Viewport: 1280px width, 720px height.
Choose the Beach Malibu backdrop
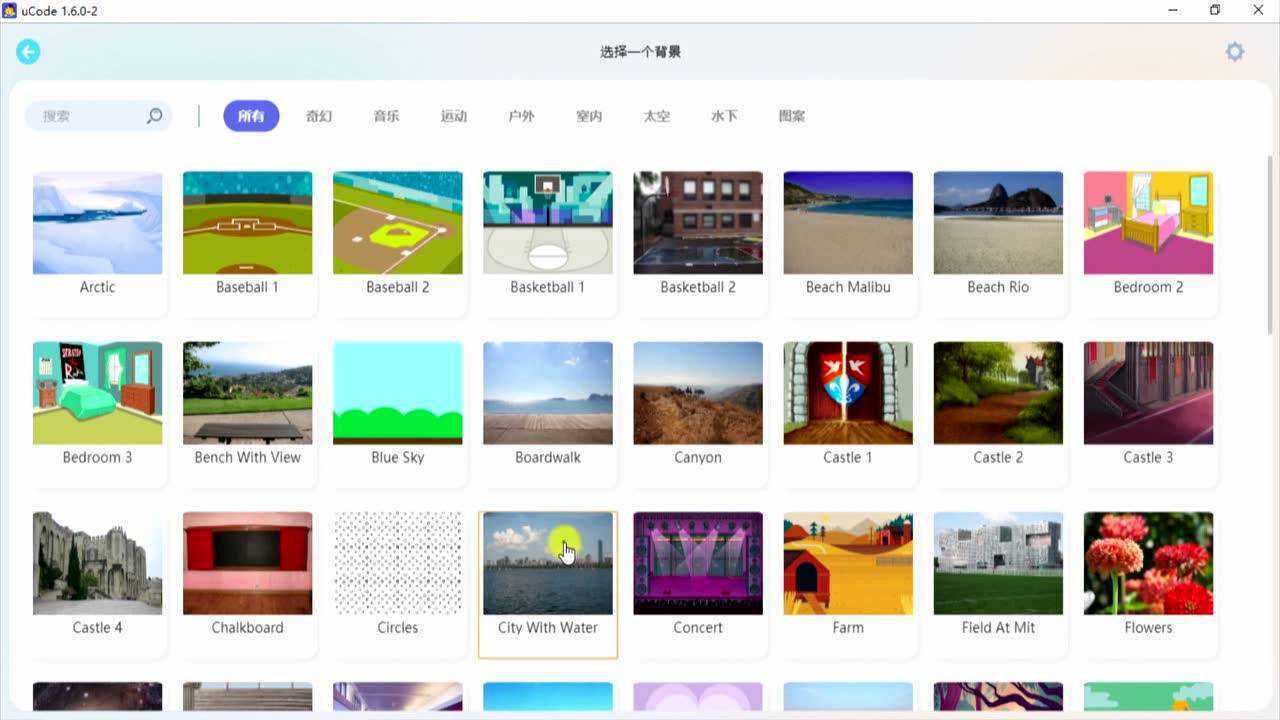(847, 222)
